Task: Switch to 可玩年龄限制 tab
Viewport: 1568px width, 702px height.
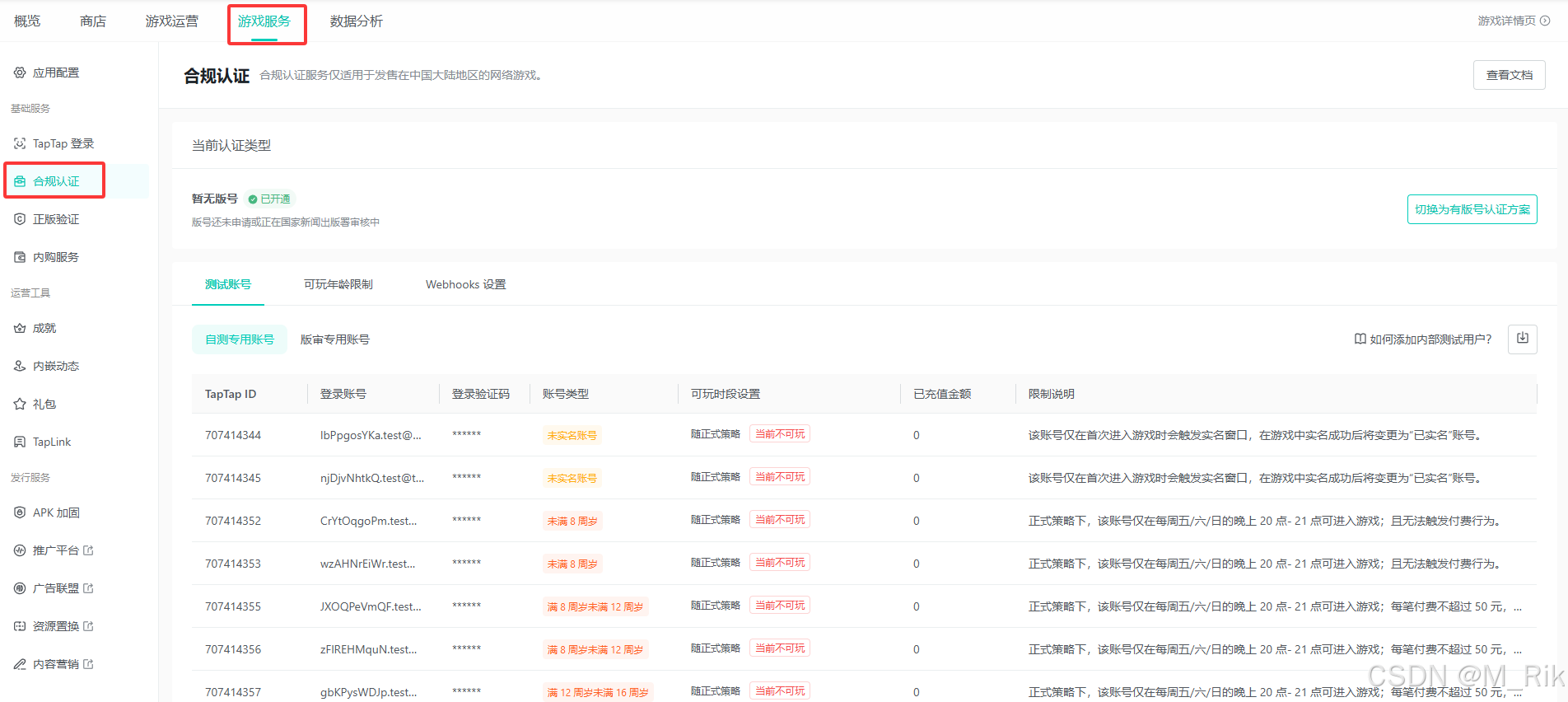Action: pyautogui.click(x=338, y=284)
